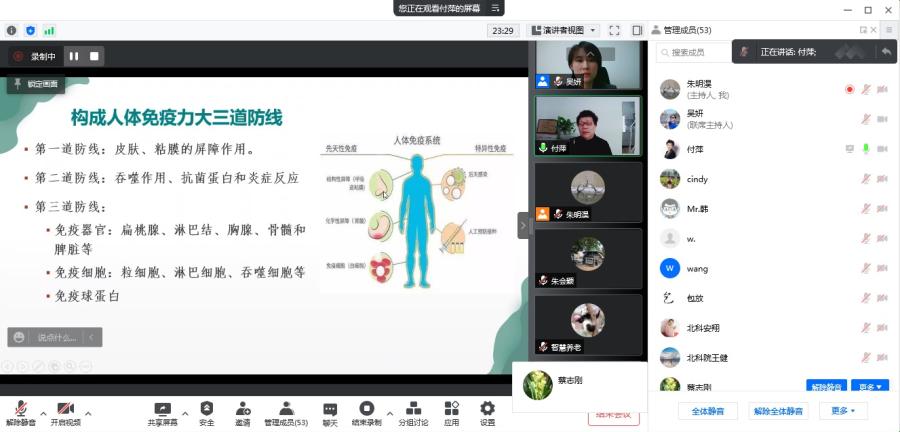Open the 管理成员(53) toolbar item
The image size is (900, 432).
pos(286,413)
